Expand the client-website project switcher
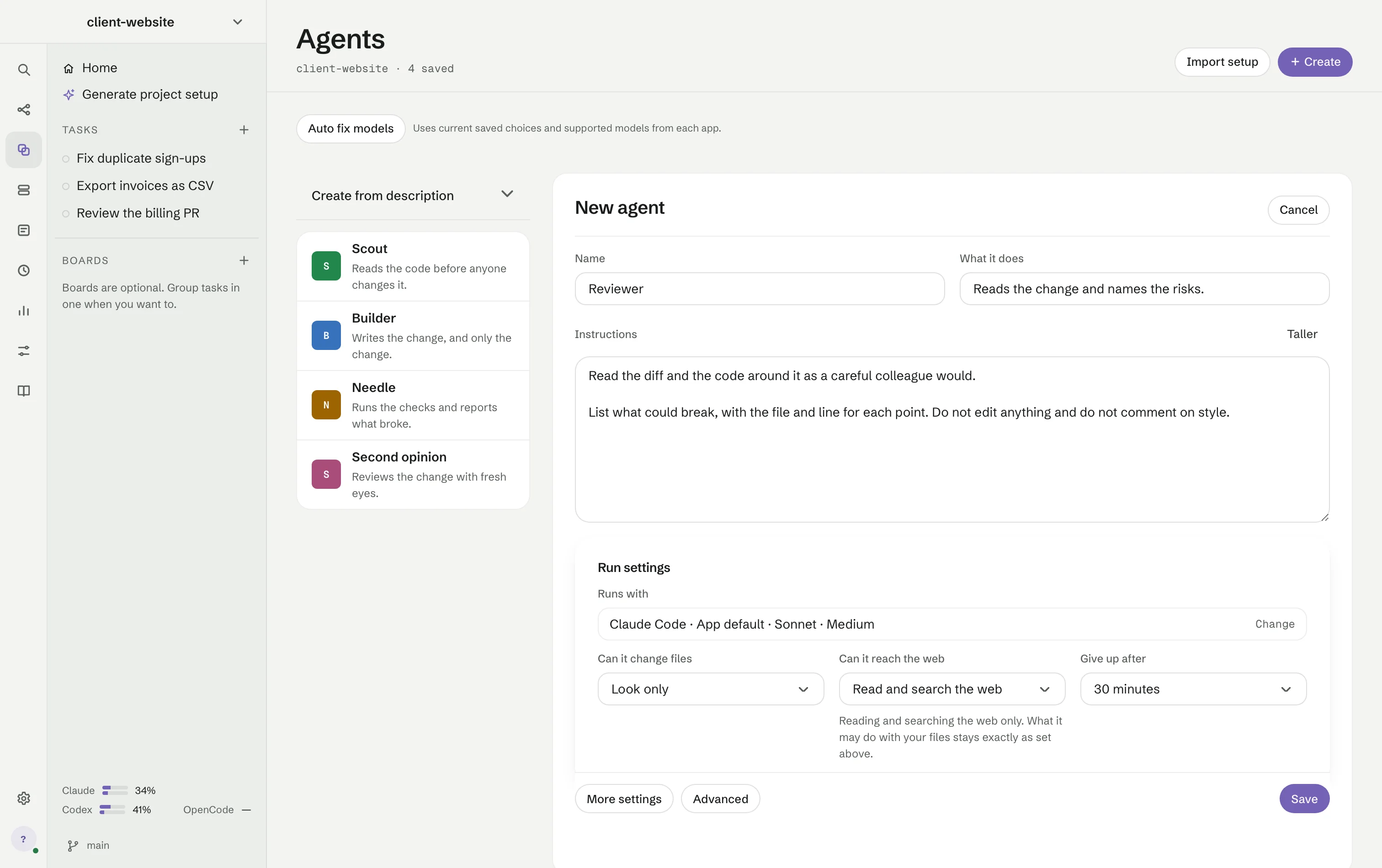The width and height of the screenshot is (1382, 868). point(237,22)
